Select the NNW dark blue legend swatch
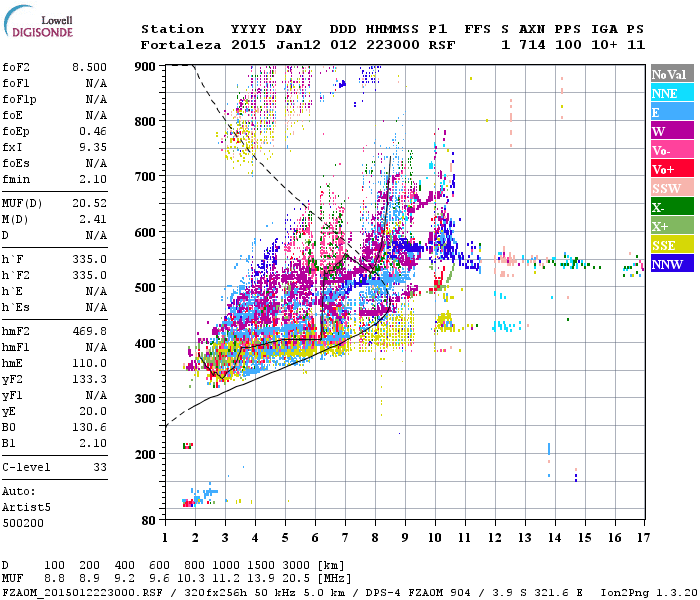Image resolution: width=700 pixels, height=600 pixels. click(x=672, y=264)
